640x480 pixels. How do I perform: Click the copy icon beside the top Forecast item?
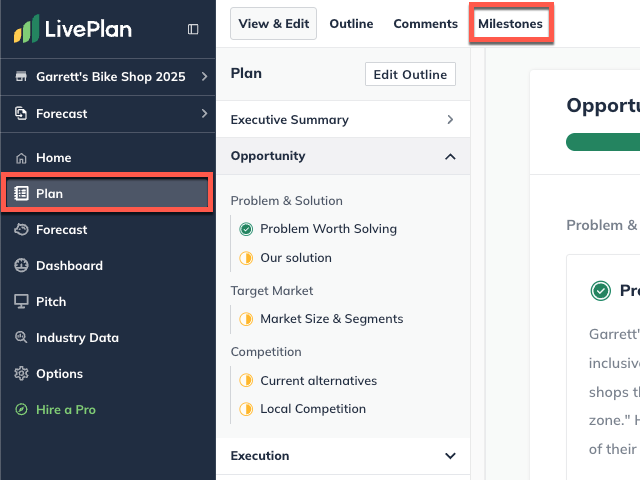(21, 113)
